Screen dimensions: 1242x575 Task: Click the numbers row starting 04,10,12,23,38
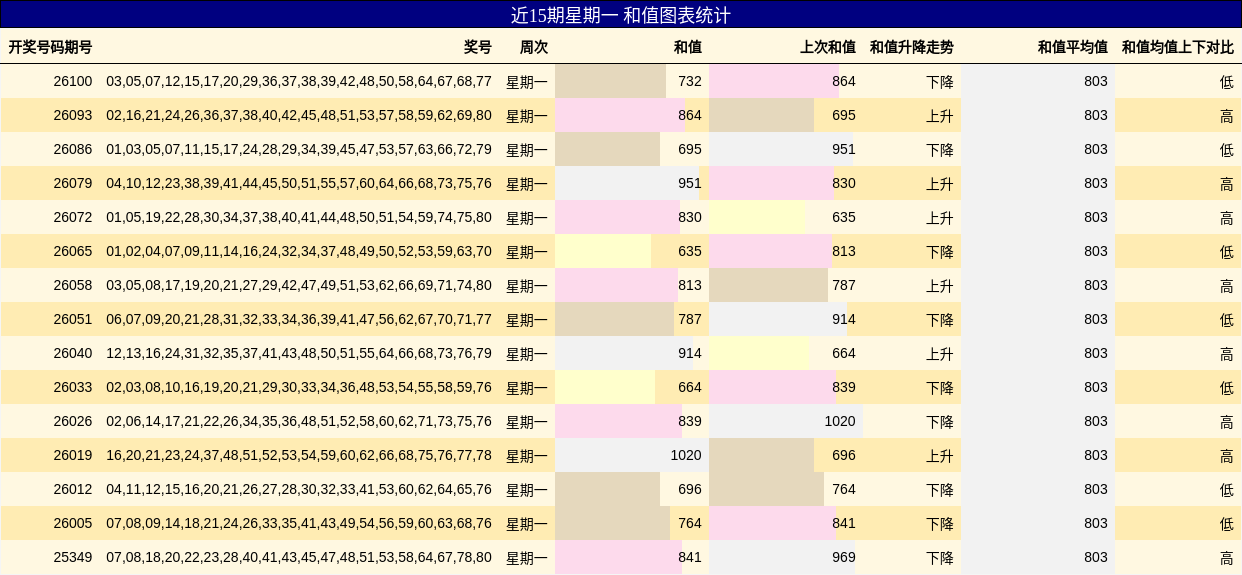point(299,183)
